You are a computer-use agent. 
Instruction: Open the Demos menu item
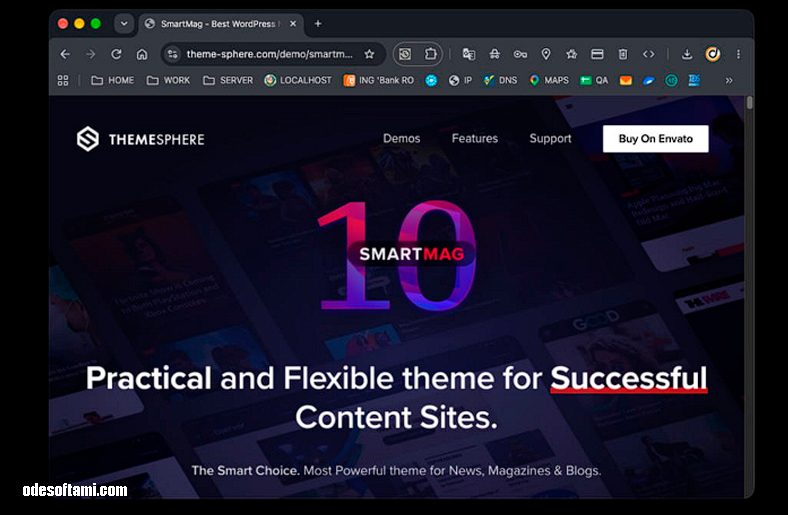click(402, 139)
